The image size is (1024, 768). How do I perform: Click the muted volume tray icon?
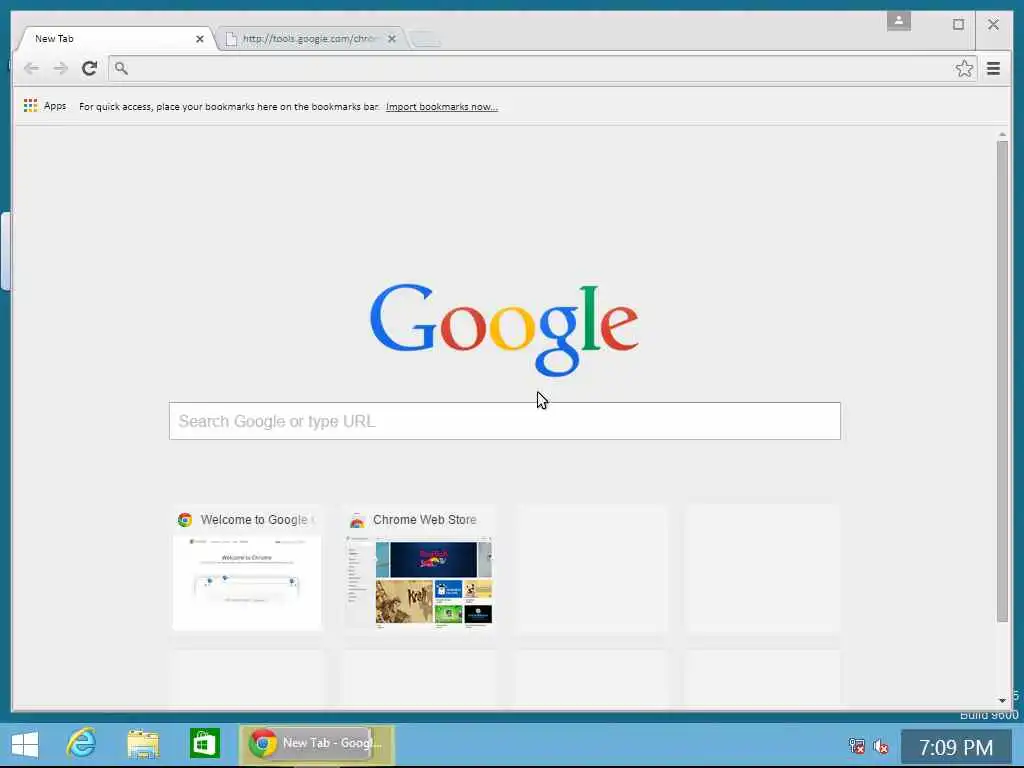881,746
